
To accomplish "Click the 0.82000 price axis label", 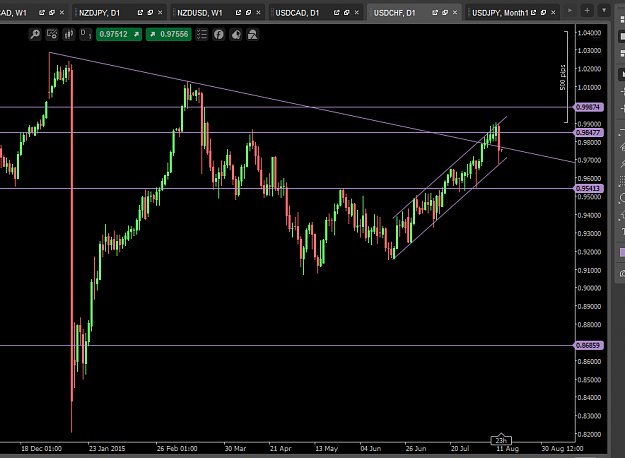I will [589, 434].
